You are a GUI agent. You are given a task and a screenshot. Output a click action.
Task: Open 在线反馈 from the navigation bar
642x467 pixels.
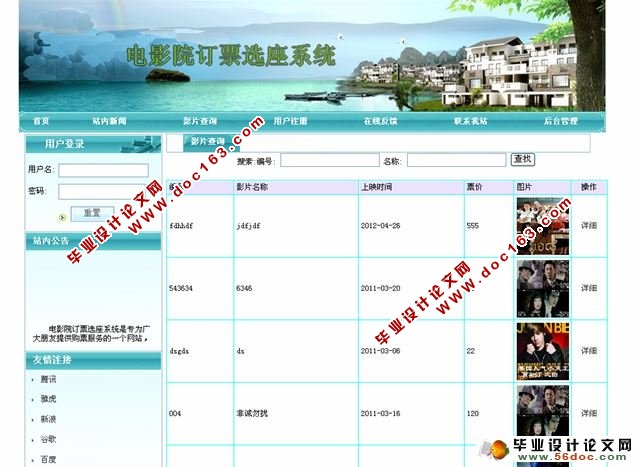coord(380,121)
